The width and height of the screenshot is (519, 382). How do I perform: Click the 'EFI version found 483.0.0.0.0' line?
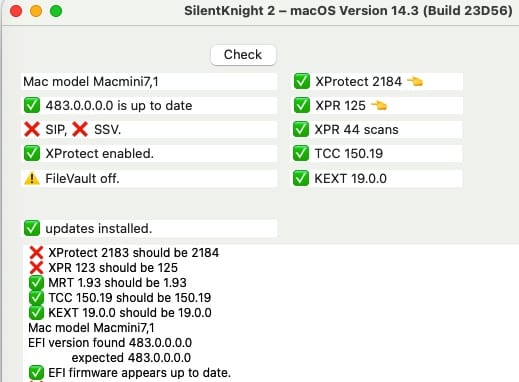110,343
